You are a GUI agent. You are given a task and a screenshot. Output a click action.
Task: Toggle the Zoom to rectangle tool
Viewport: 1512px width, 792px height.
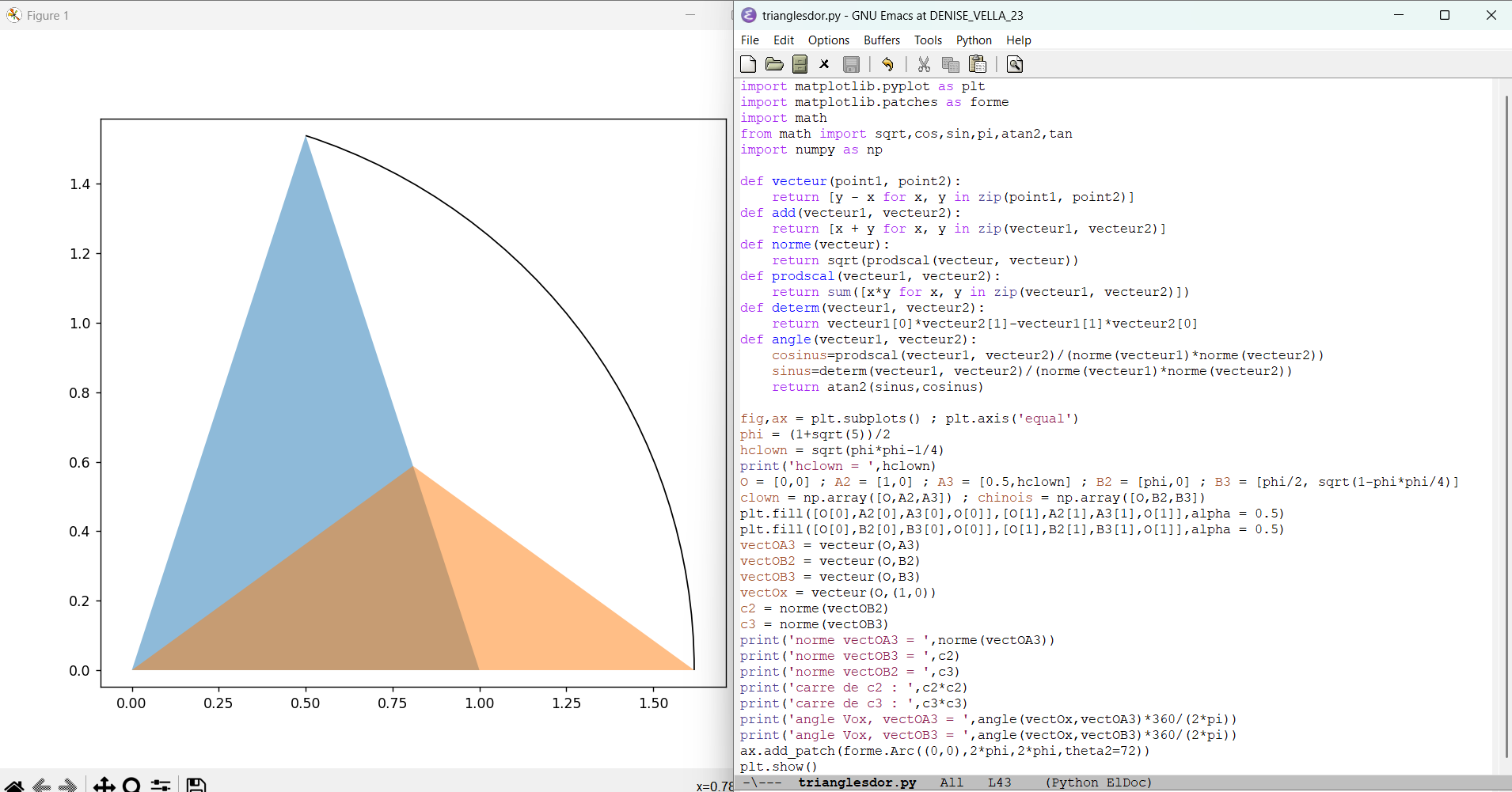click(x=131, y=785)
